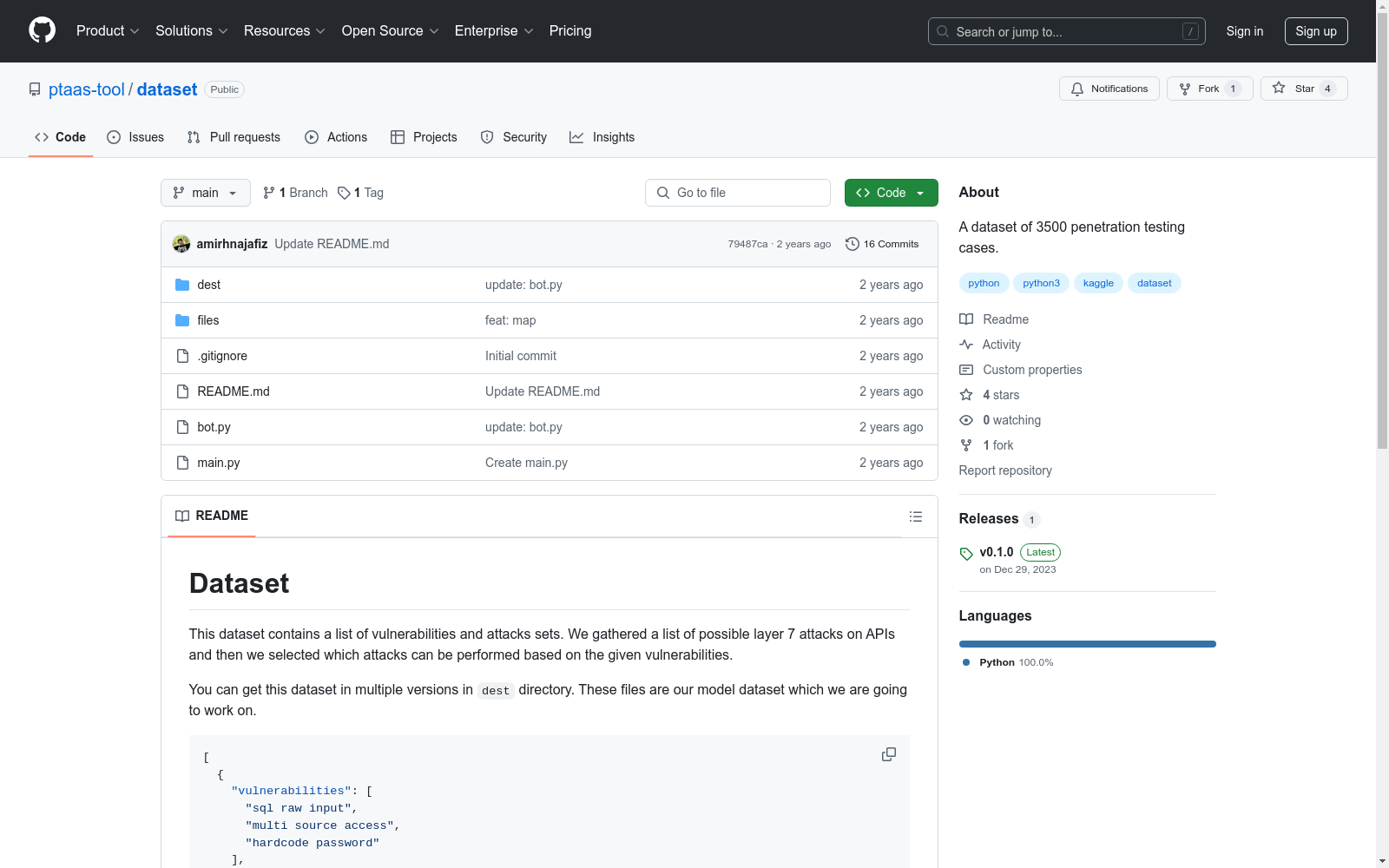
Task: Open the Pull requests tab
Action: pos(234,137)
